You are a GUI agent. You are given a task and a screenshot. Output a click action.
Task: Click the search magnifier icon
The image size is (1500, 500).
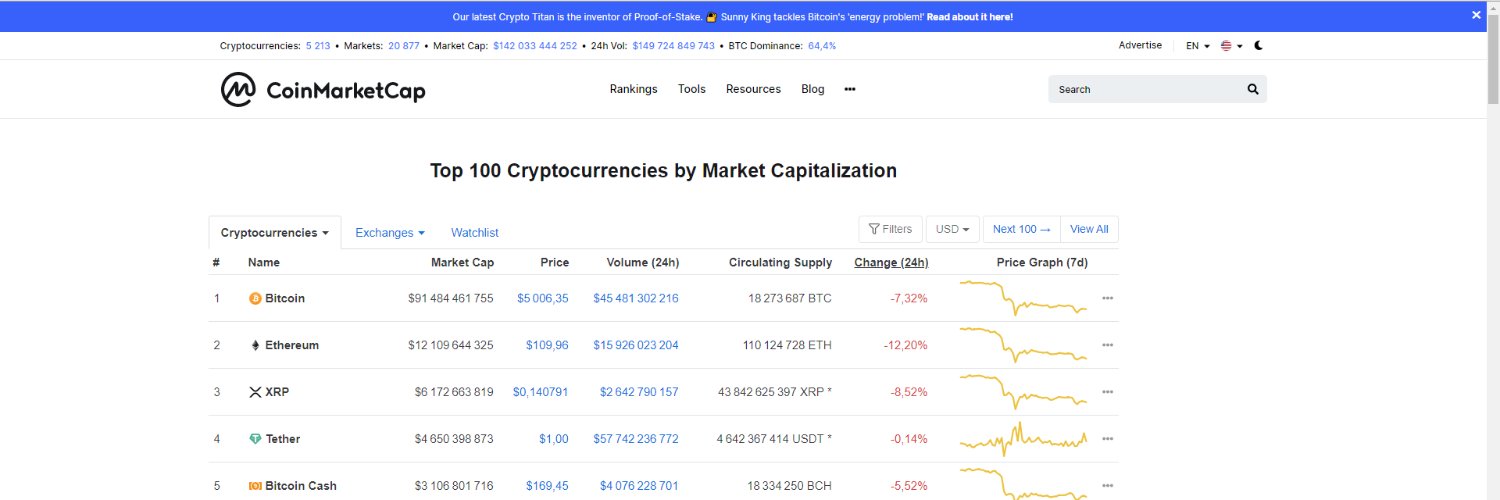(x=1253, y=89)
